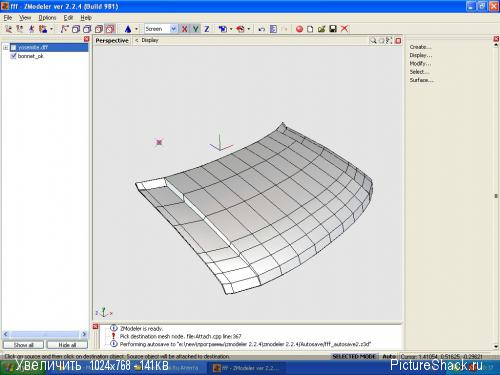Toggle SELECTED MODE in the status bar
This screenshot has width=500, height=375.
click(x=354, y=356)
